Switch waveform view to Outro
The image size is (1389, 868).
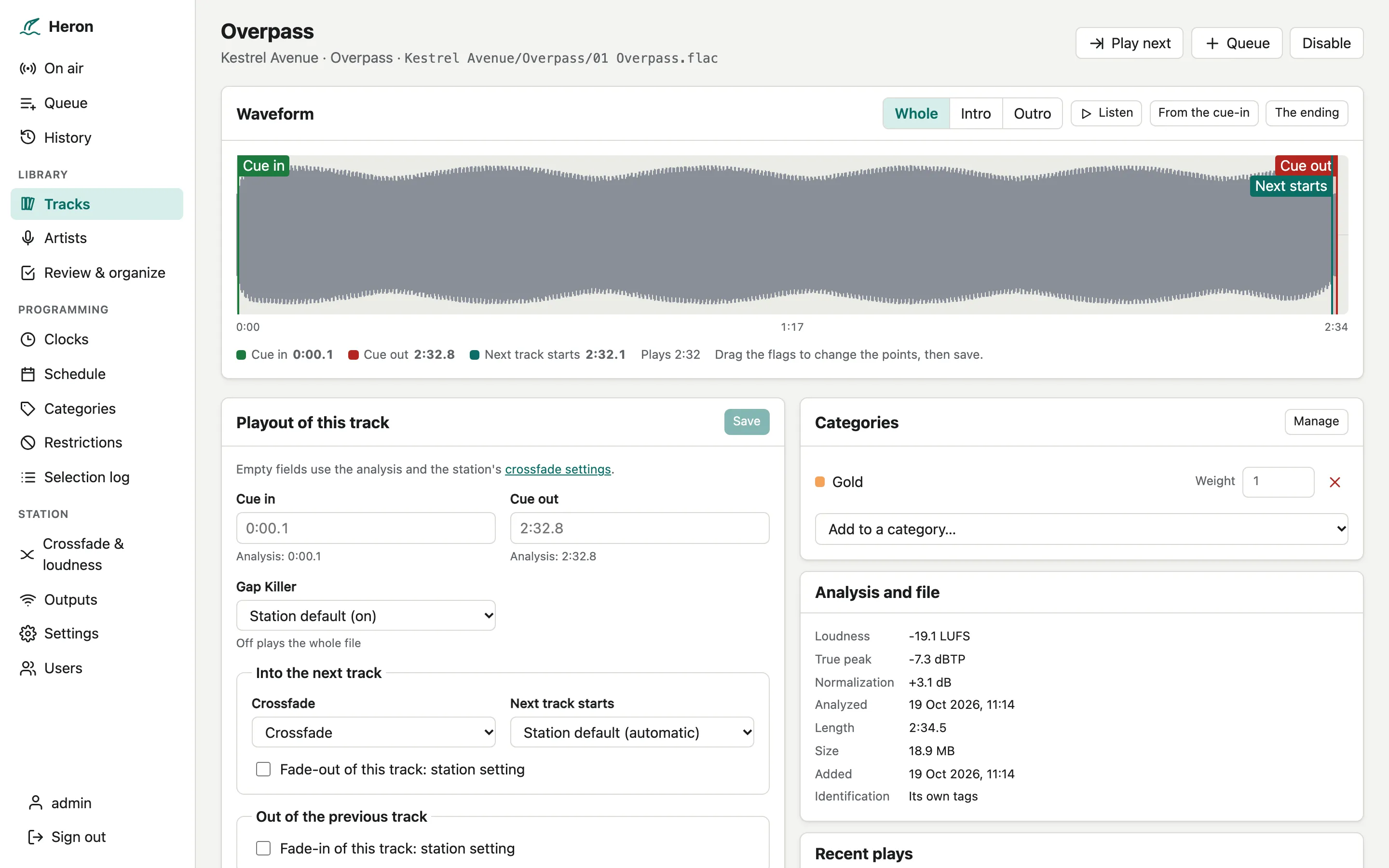(1032, 113)
